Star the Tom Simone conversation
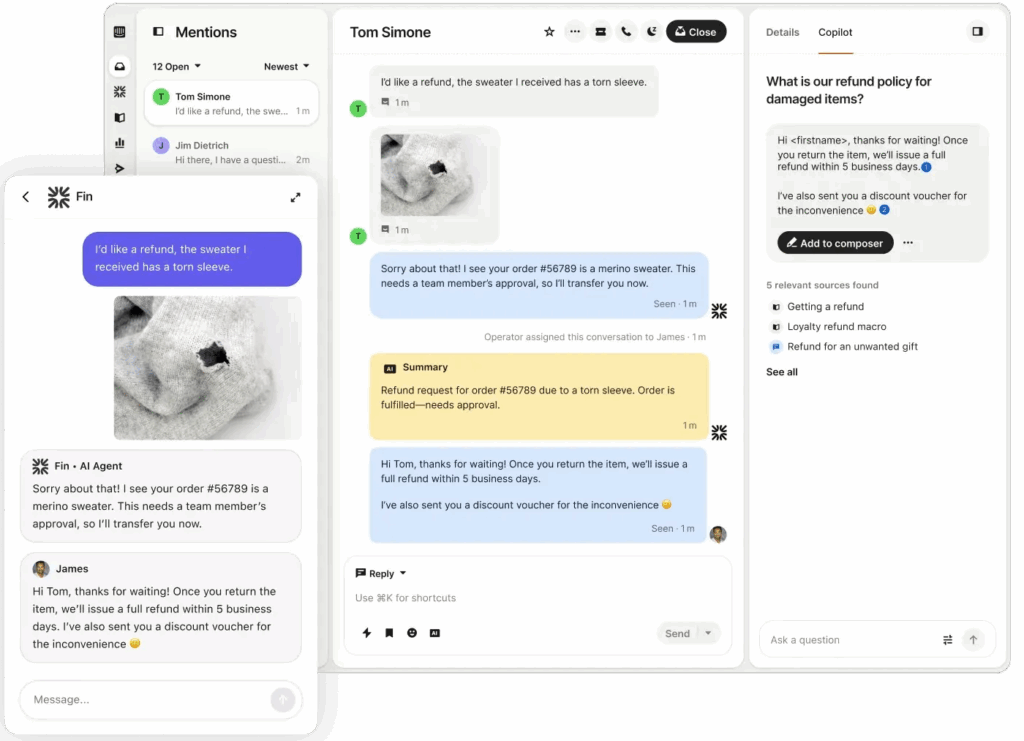The width and height of the screenshot is (1024, 741). tap(549, 31)
